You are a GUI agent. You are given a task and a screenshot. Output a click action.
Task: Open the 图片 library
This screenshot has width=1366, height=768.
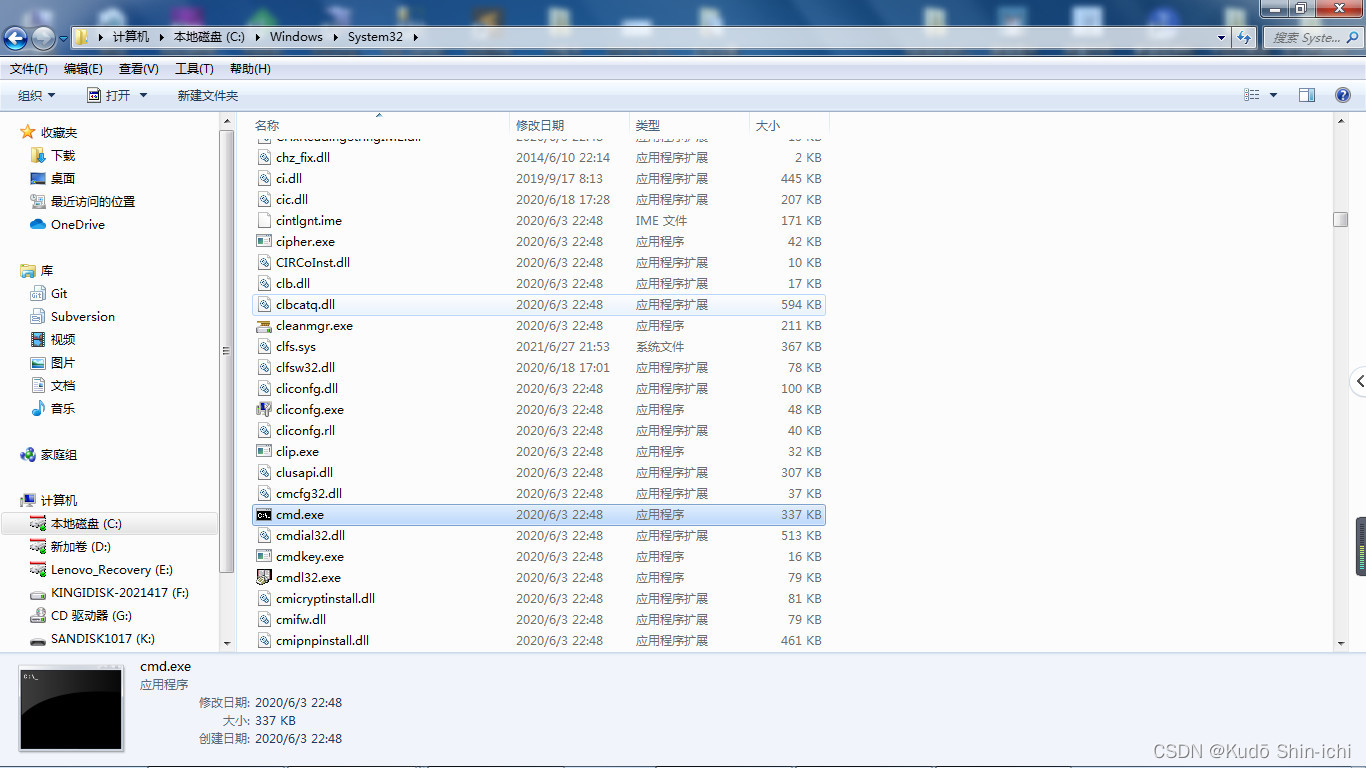tap(63, 362)
